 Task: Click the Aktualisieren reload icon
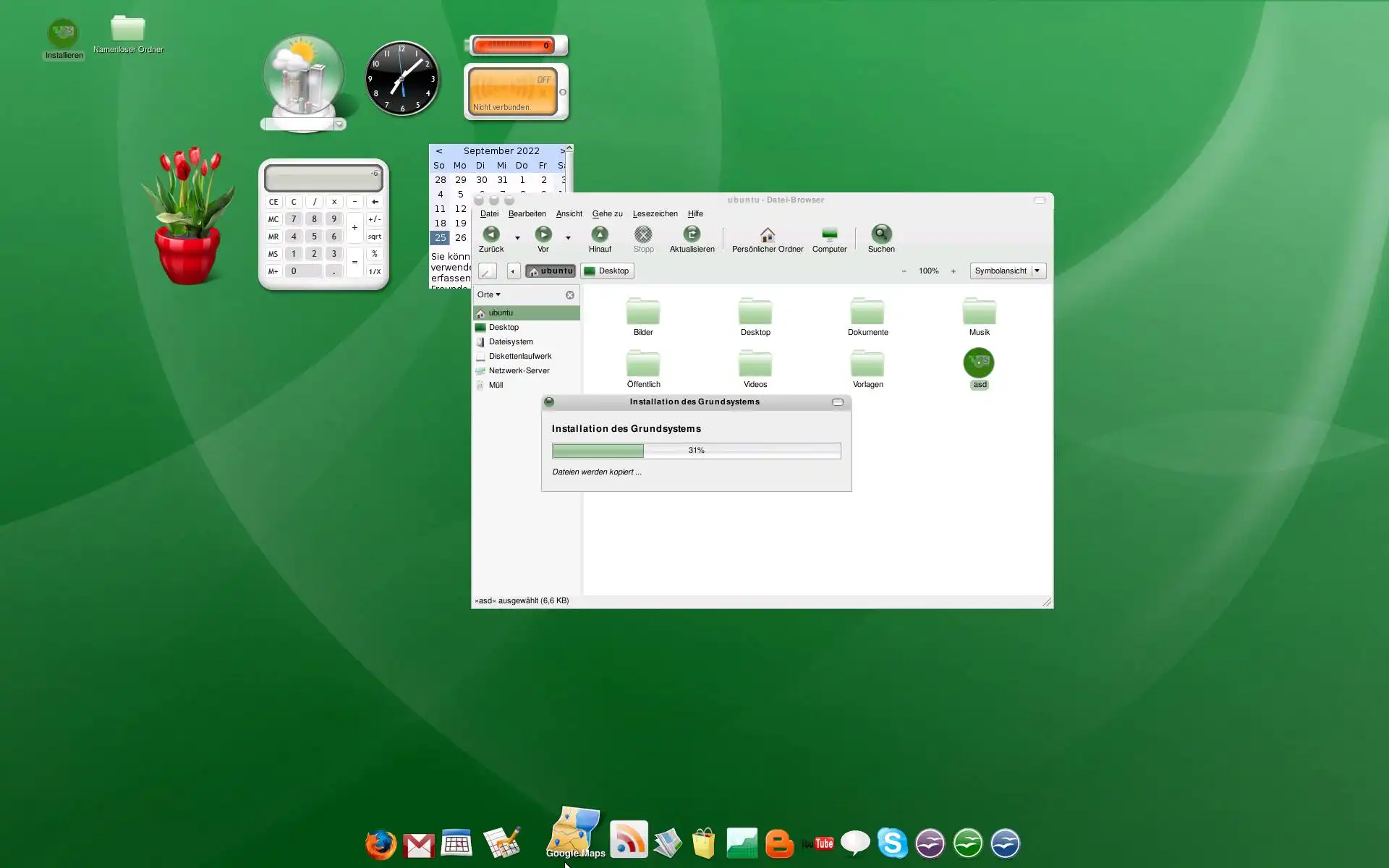692,234
